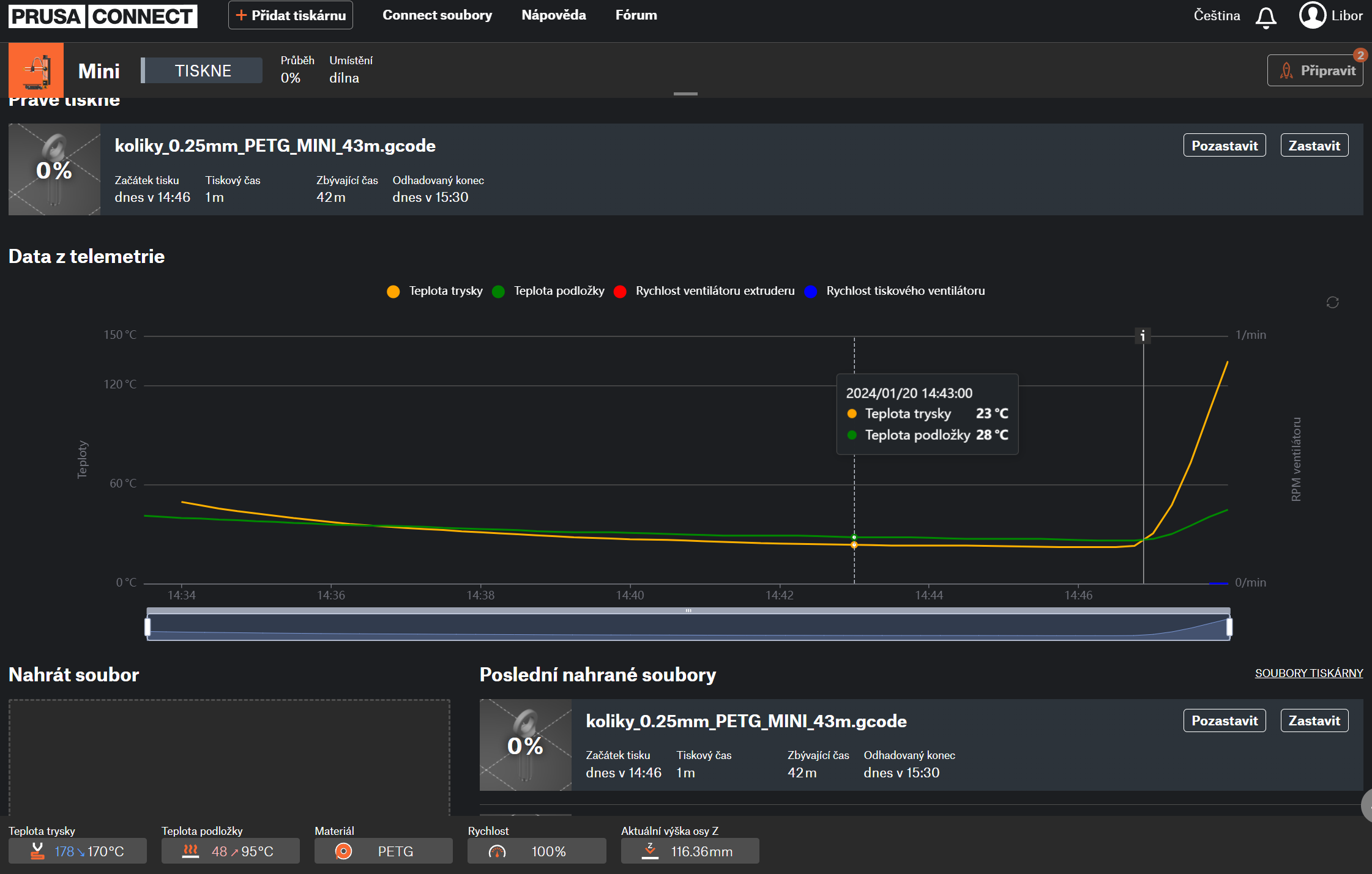Click the Připravit button

click(1315, 70)
